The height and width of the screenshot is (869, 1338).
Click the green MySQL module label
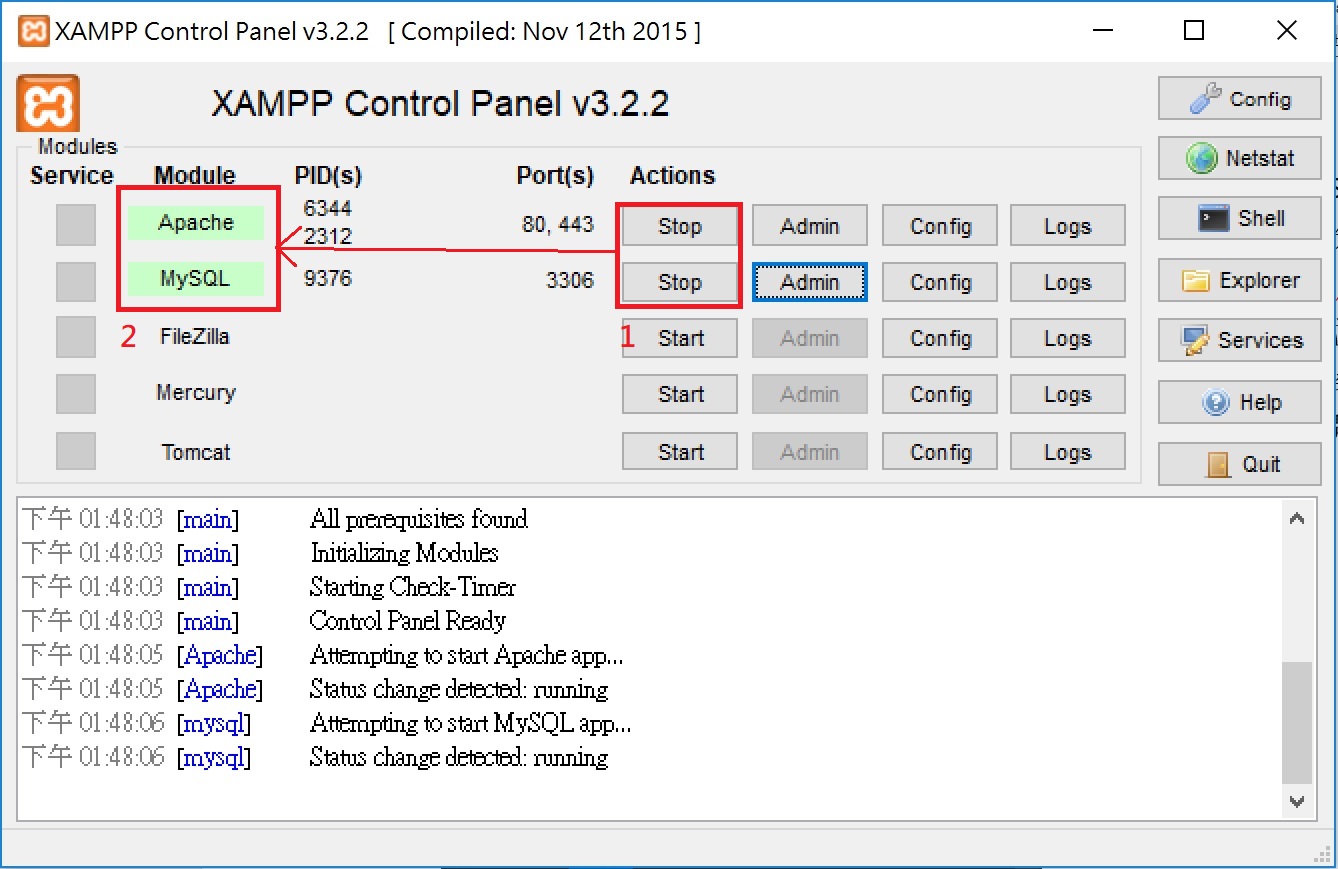[196, 279]
